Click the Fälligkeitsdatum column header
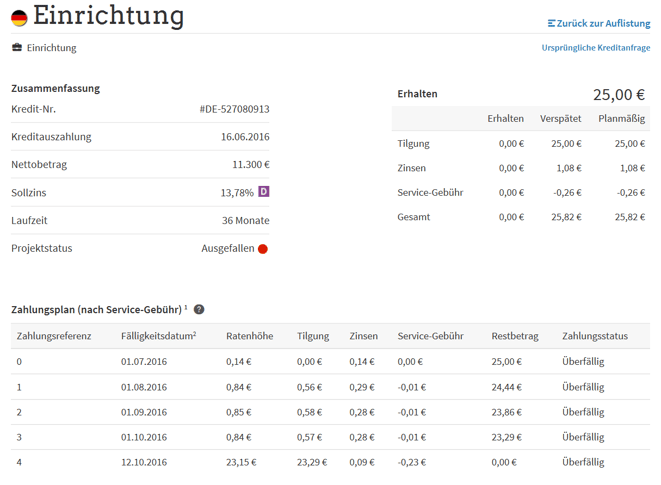Screen dimensions: 661x485 pyautogui.click(x=158, y=336)
